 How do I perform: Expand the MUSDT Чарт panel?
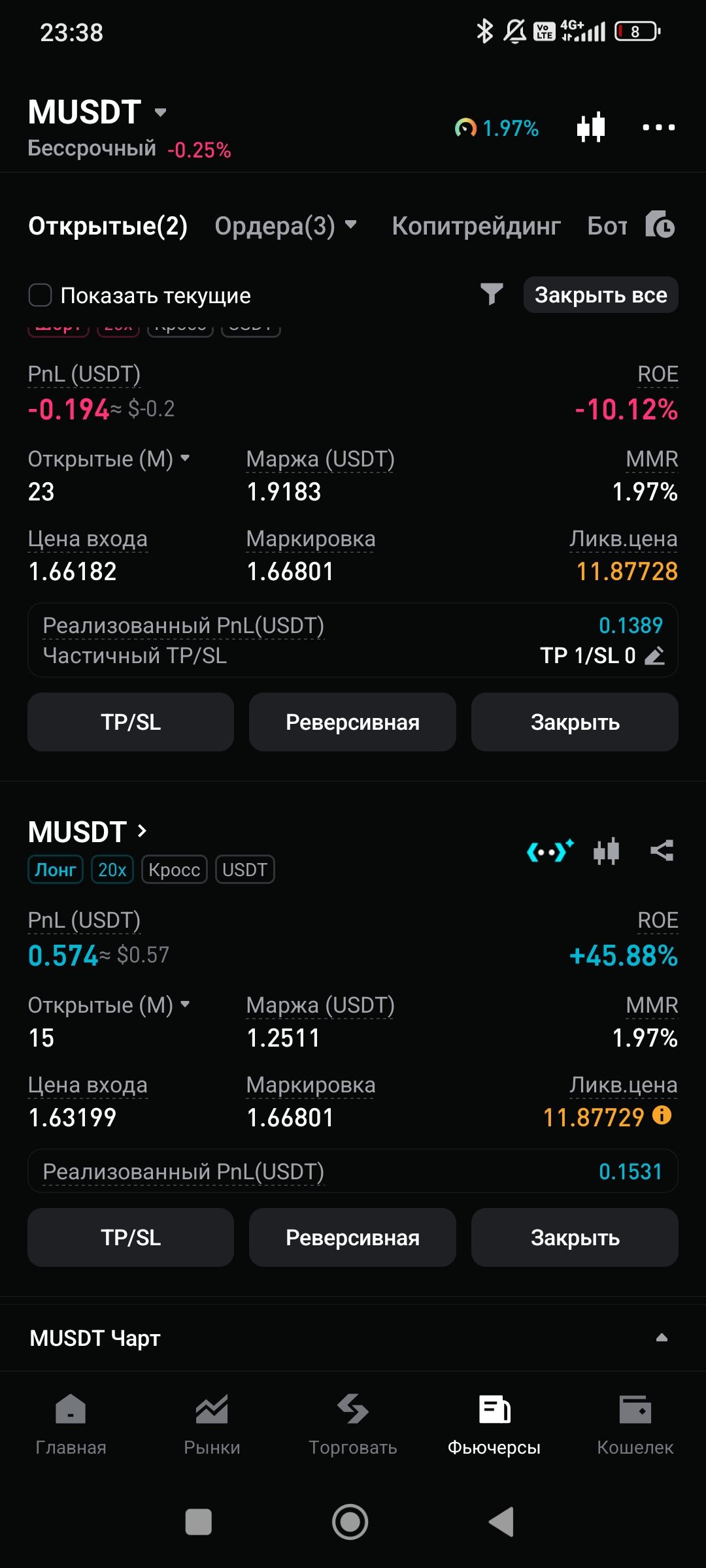662,1338
